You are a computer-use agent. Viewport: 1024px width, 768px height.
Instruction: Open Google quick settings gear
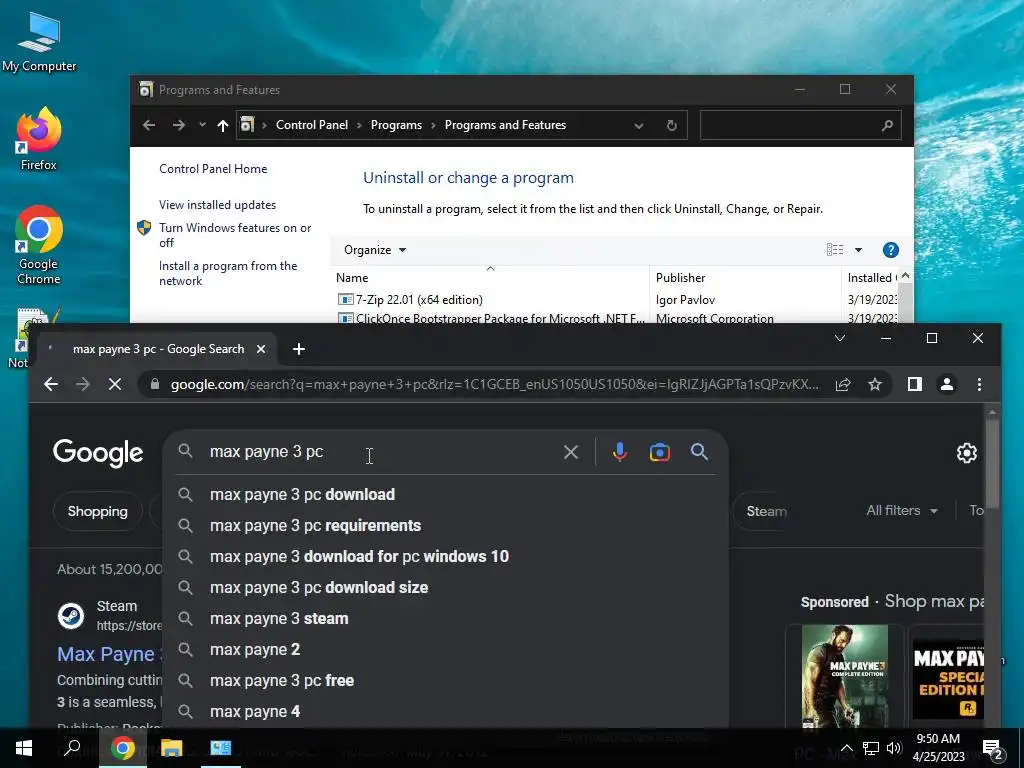point(967,453)
